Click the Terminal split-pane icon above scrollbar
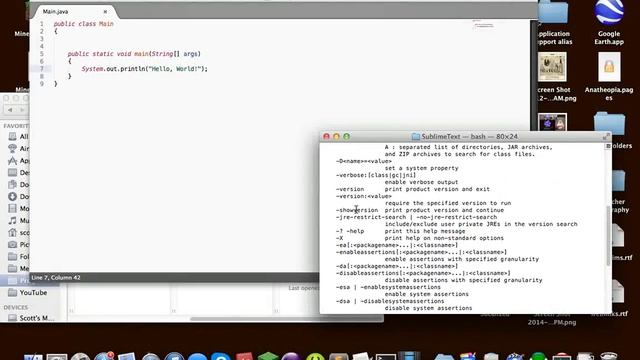Image resolution: width=640 pixels, height=360 pixels. pos(608,146)
